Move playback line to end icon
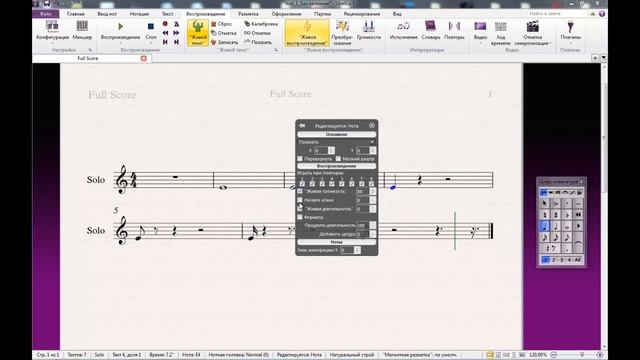The image size is (640, 360). pos(176,42)
